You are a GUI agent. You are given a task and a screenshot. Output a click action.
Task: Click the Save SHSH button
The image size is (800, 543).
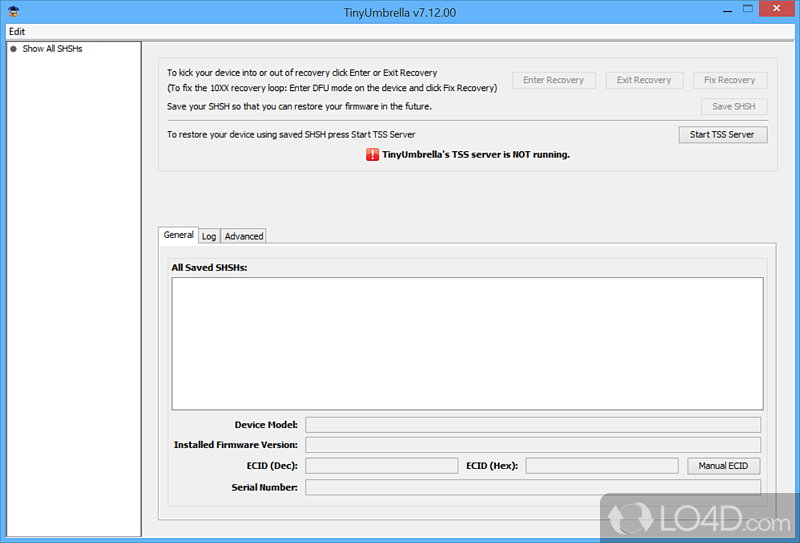[x=734, y=107]
